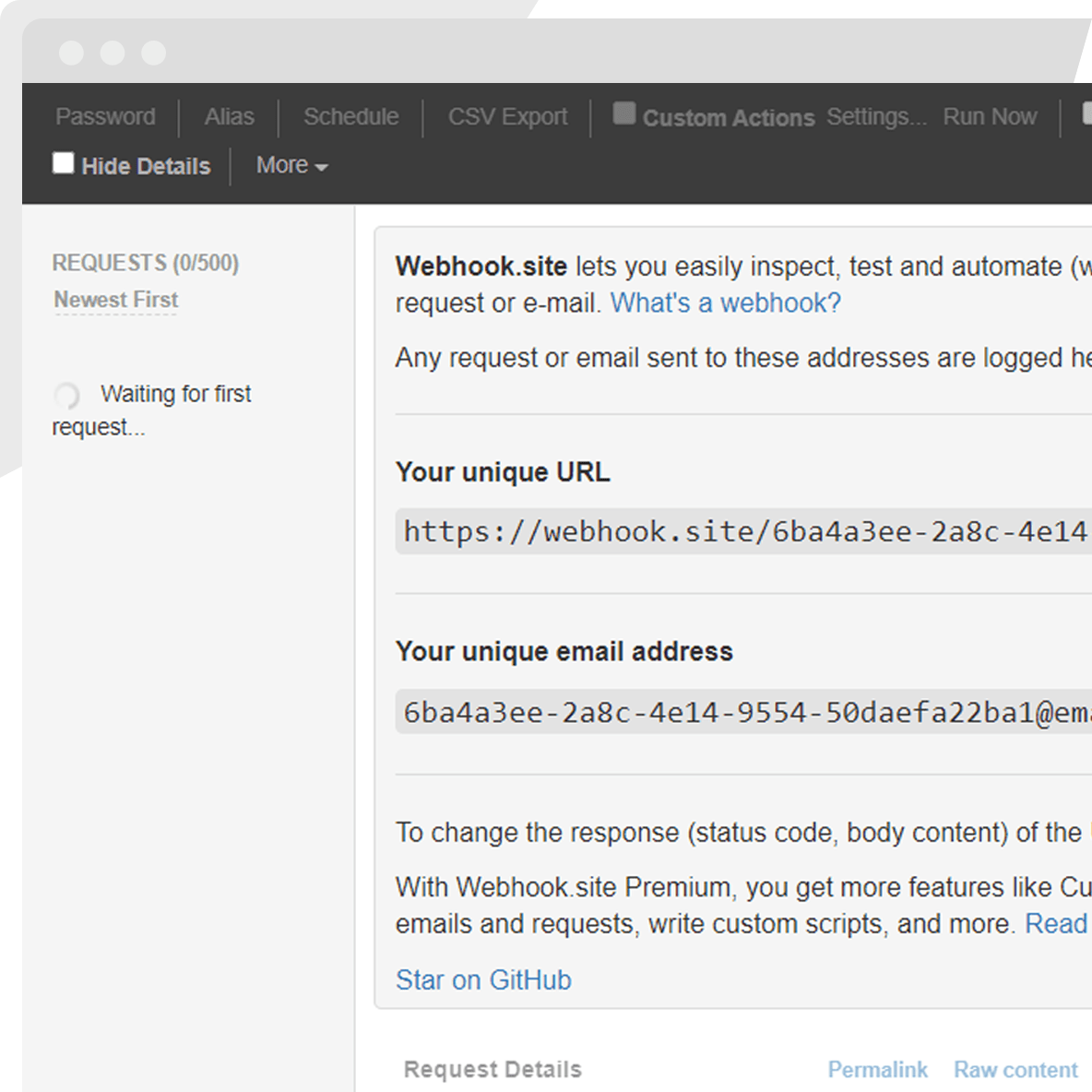Screen dimensions: 1092x1092
Task: Toggle the Newest First sort order
Action: pos(116,300)
